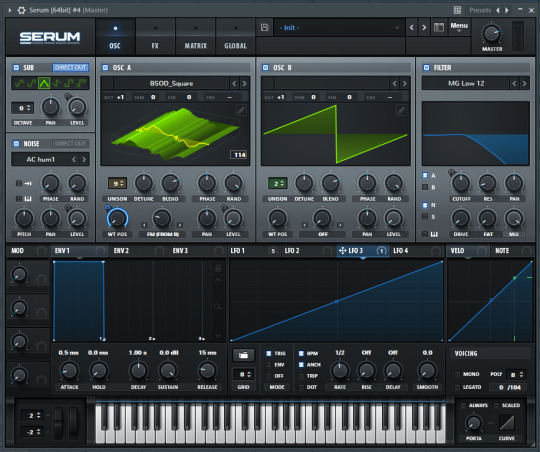Screen dimensions: 540x452
Task: Click the POLY voice count stepper
Action: click(x=516, y=374)
